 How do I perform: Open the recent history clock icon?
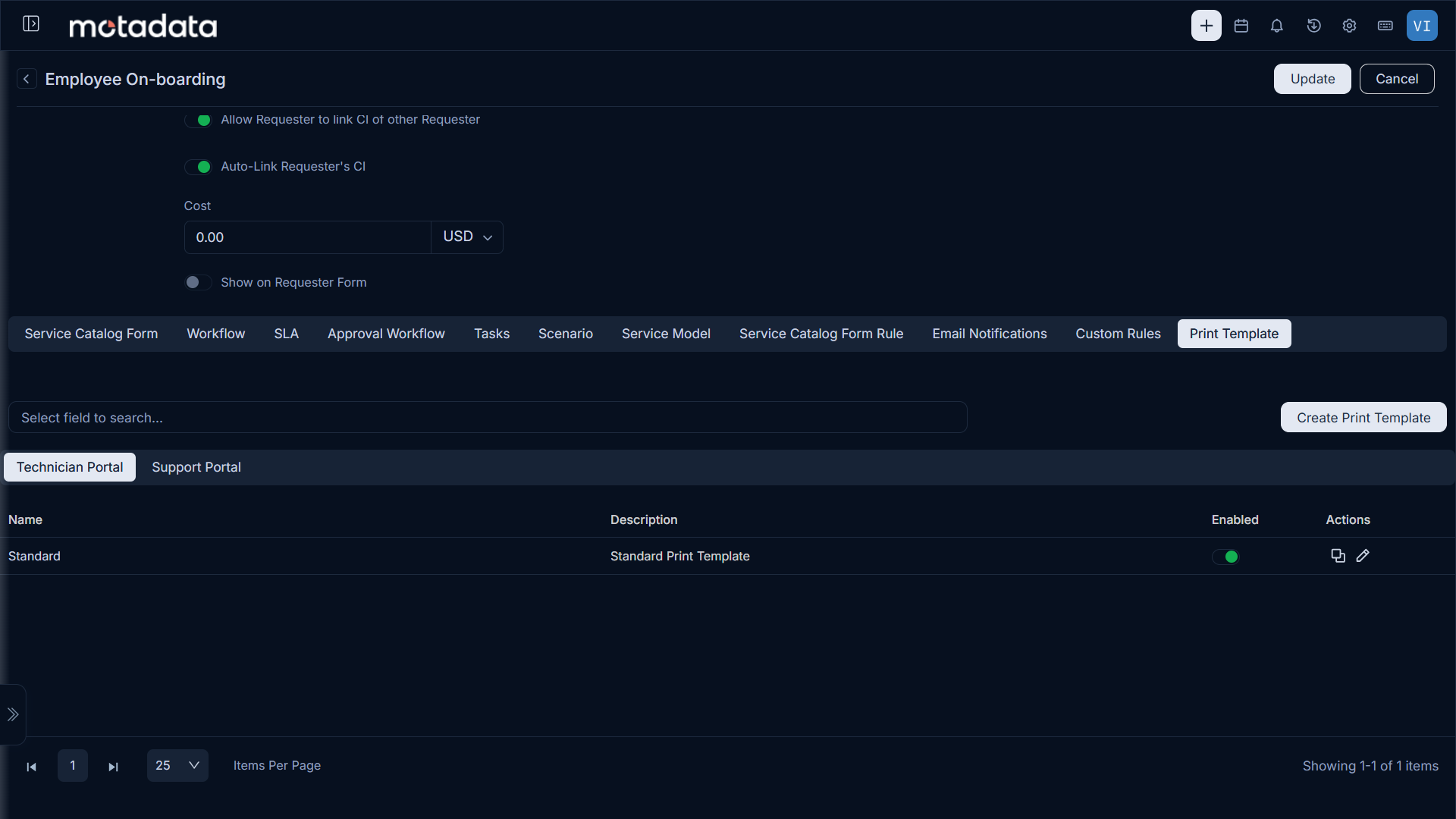(1314, 26)
